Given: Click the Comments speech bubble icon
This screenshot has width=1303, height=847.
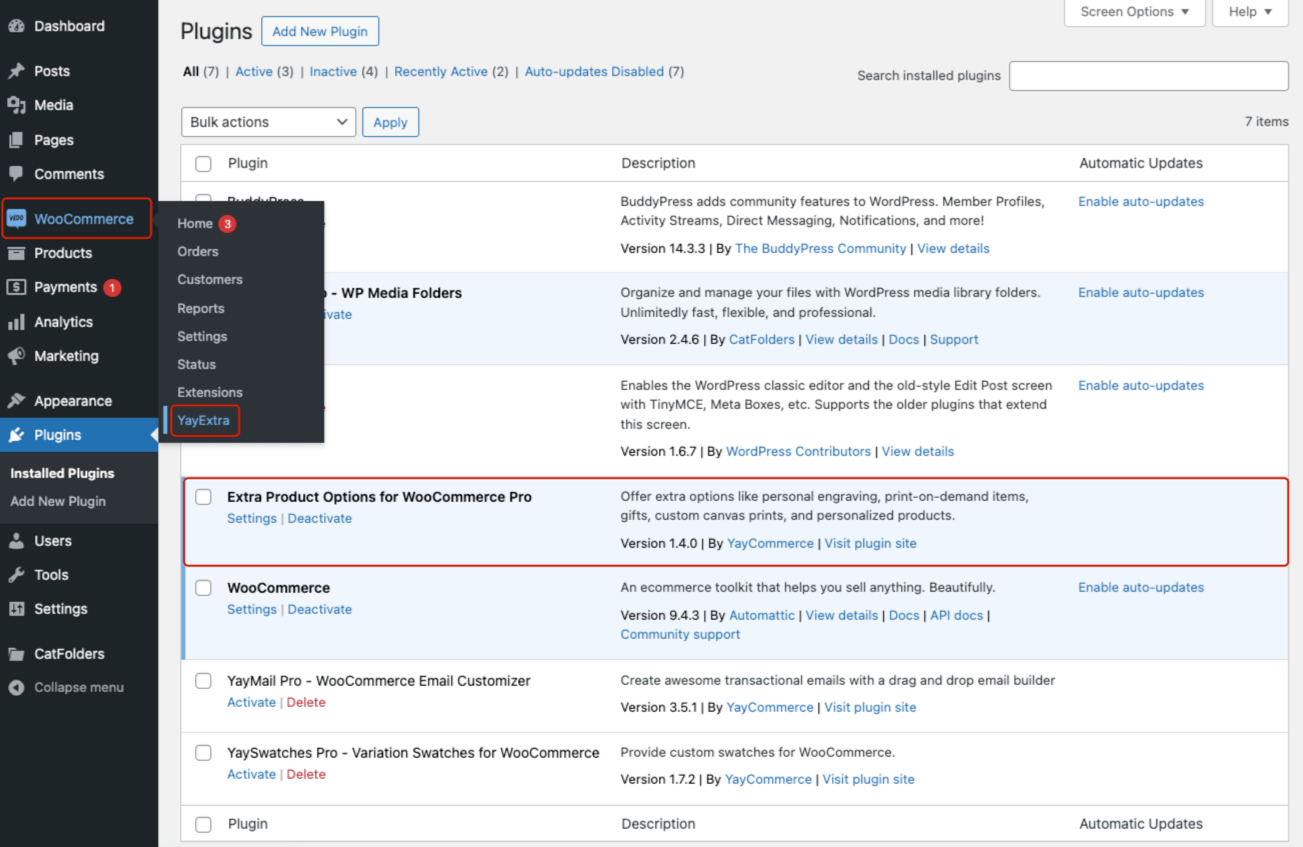Looking at the screenshot, I should [20, 174].
